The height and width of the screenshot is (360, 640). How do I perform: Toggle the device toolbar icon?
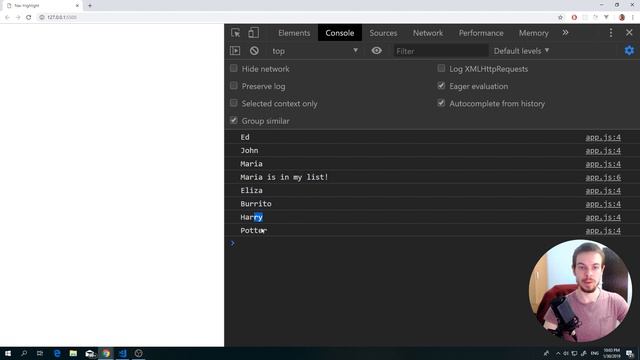pyautogui.click(x=253, y=33)
